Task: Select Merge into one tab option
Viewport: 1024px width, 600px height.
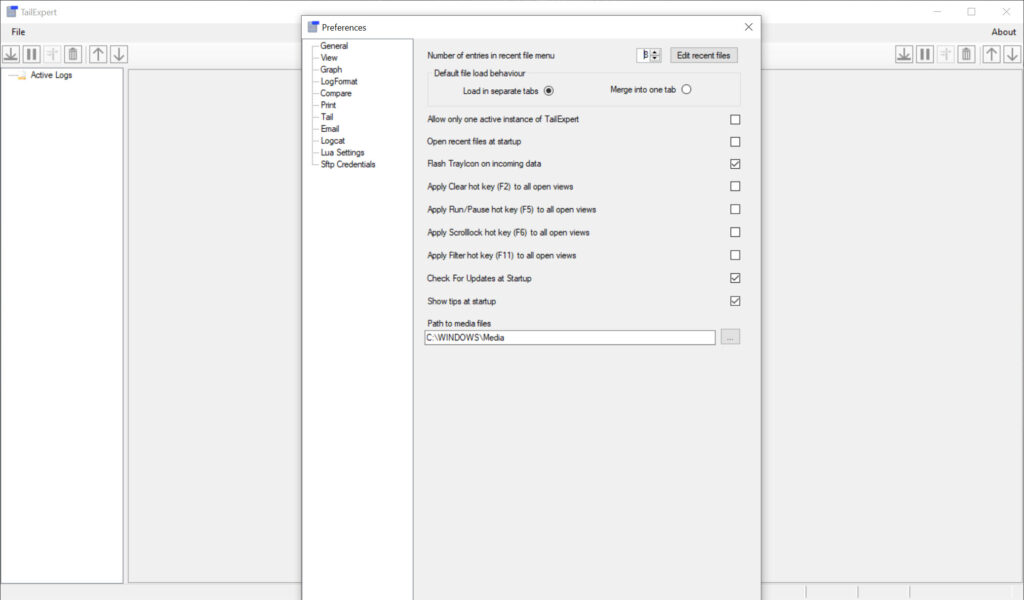Action: pos(686,89)
